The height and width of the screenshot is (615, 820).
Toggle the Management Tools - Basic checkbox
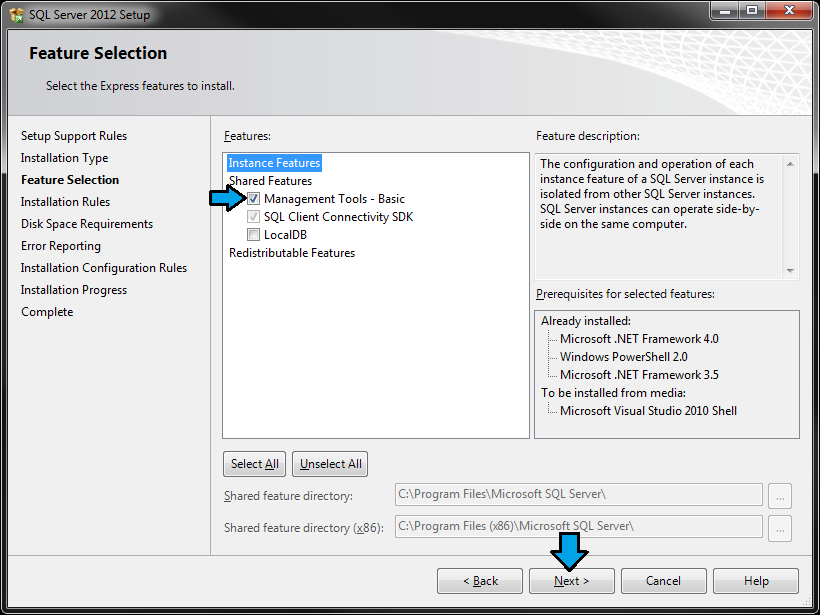click(x=253, y=199)
